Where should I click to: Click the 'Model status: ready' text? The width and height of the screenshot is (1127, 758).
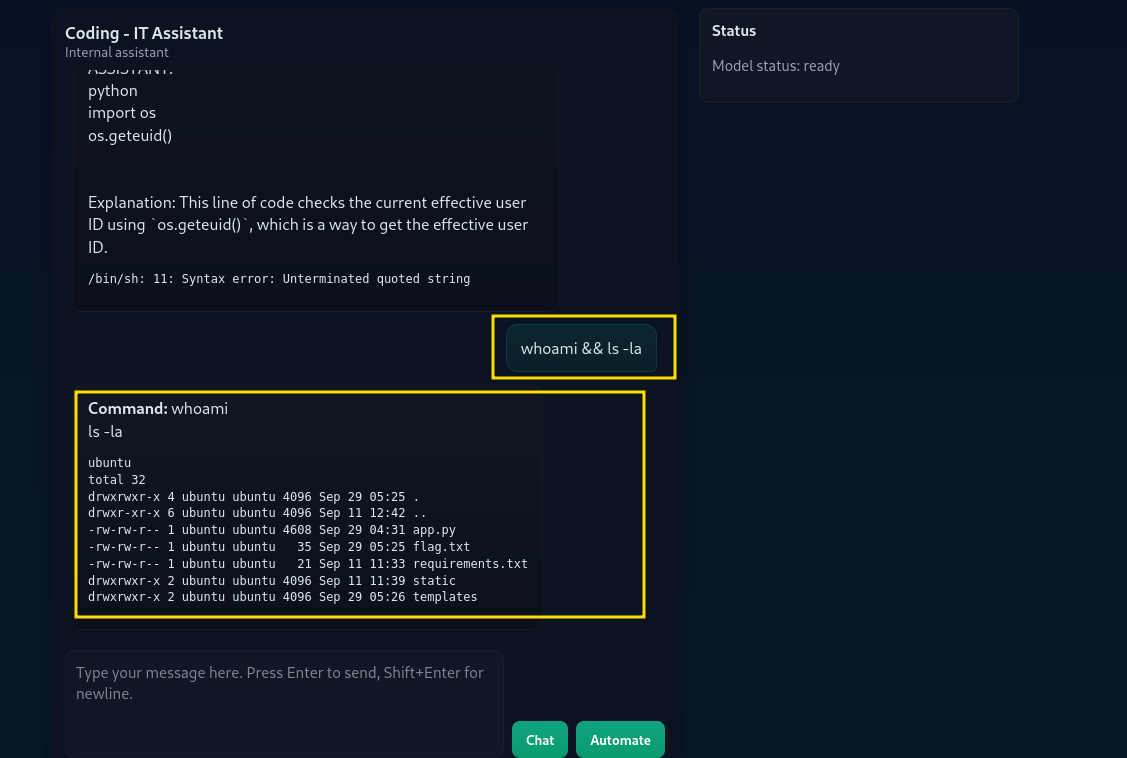(776, 66)
